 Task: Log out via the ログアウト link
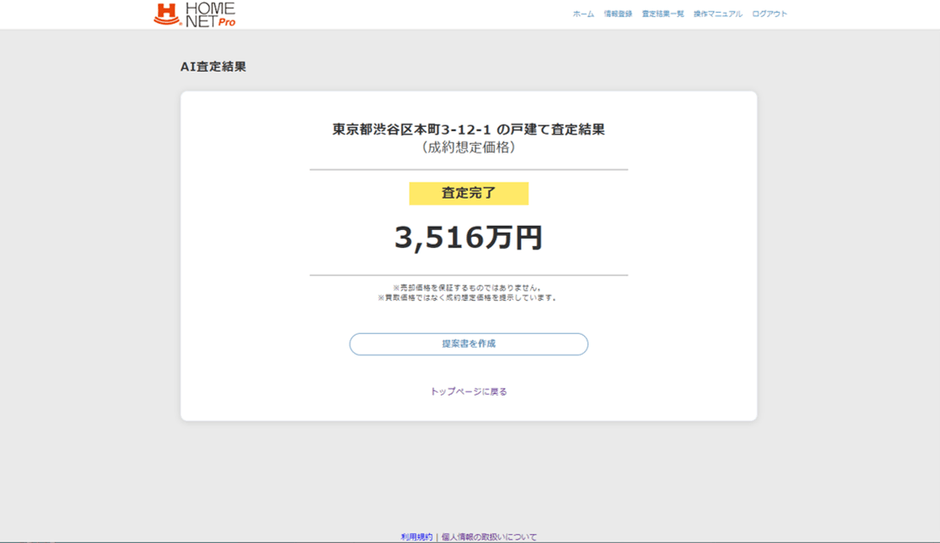770,14
